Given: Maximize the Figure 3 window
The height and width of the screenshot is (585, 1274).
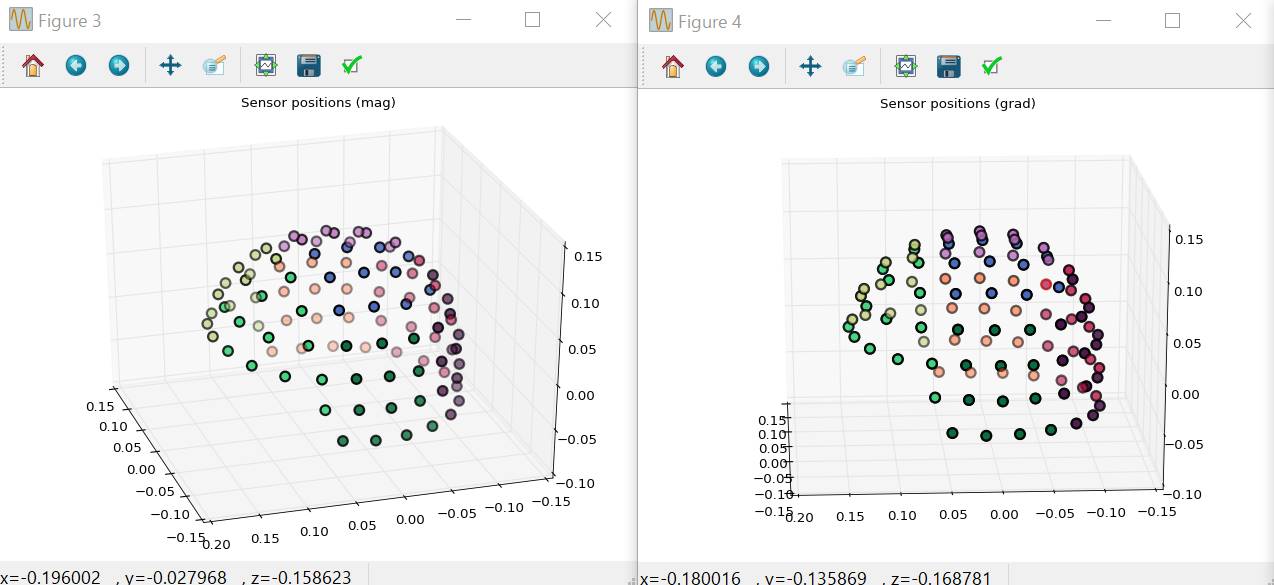Looking at the screenshot, I should point(533,20).
